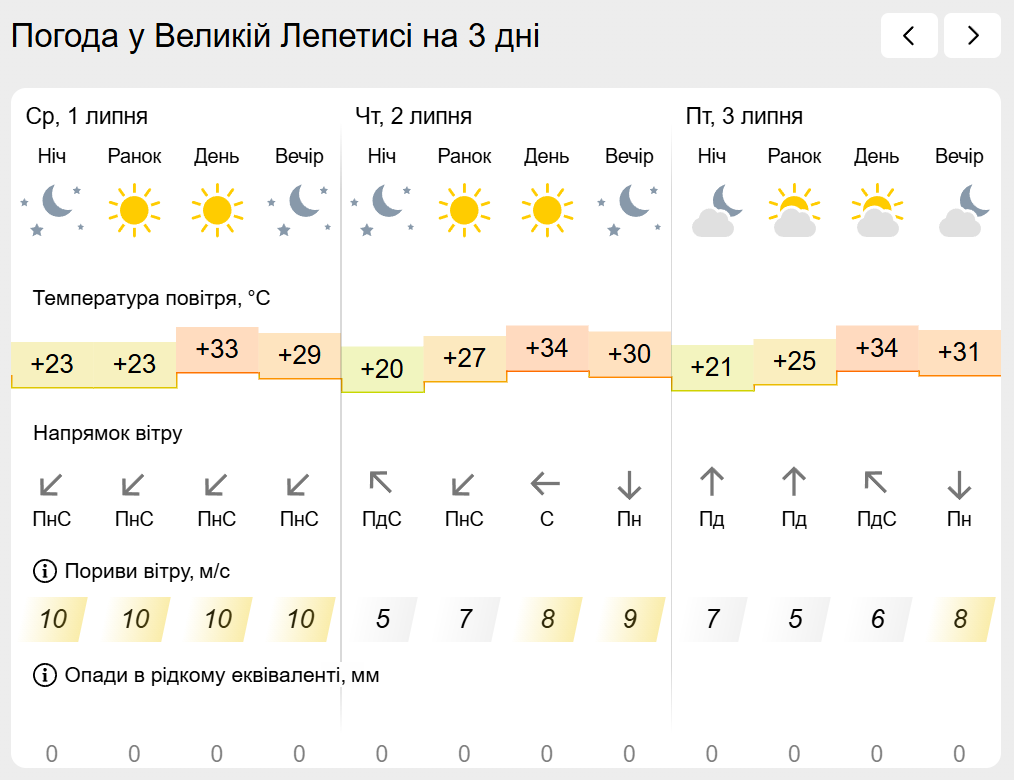Select the Чт, 2 липня day header
1014x780 pixels.
[413, 116]
